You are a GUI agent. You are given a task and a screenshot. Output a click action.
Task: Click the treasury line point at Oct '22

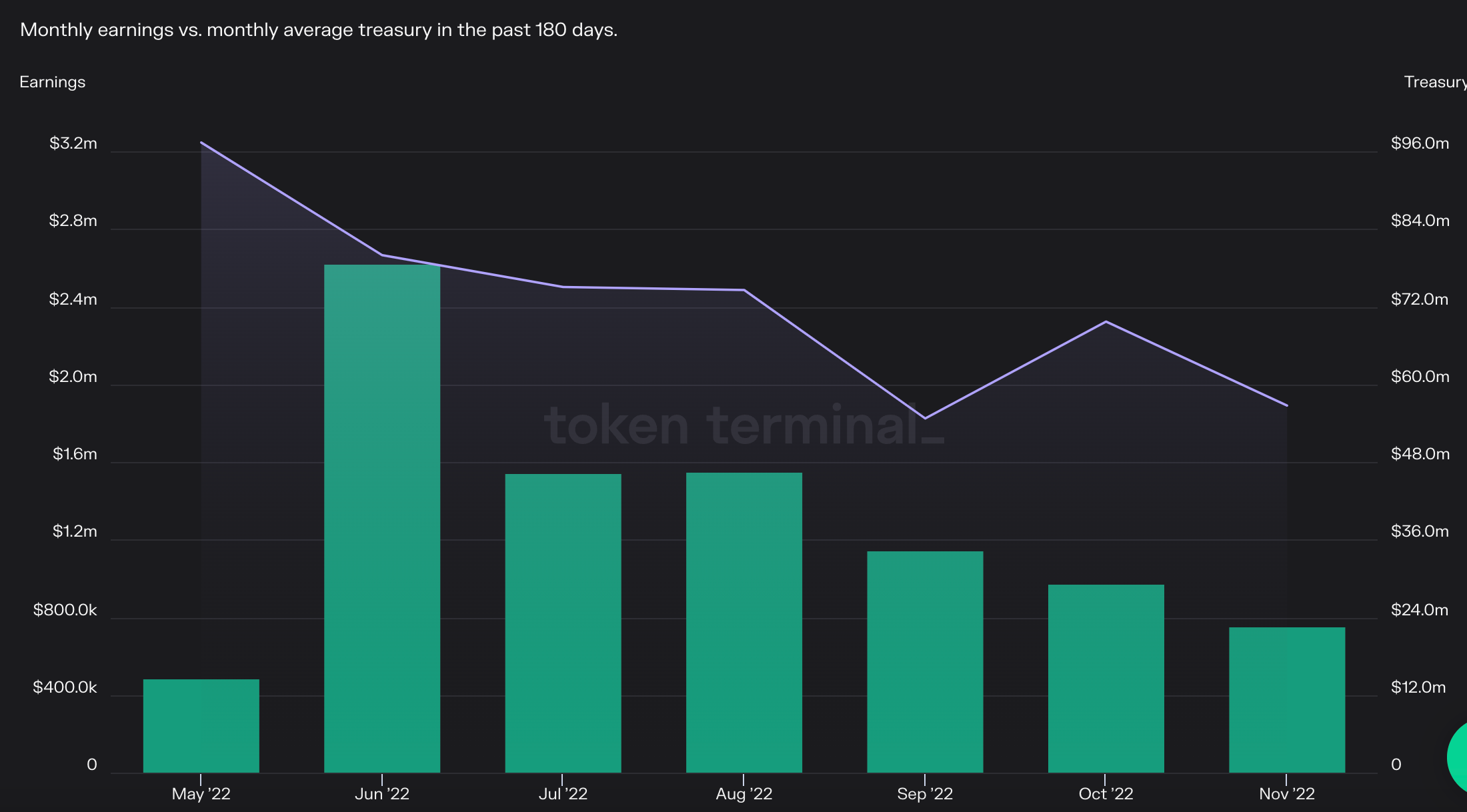[1106, 322]
